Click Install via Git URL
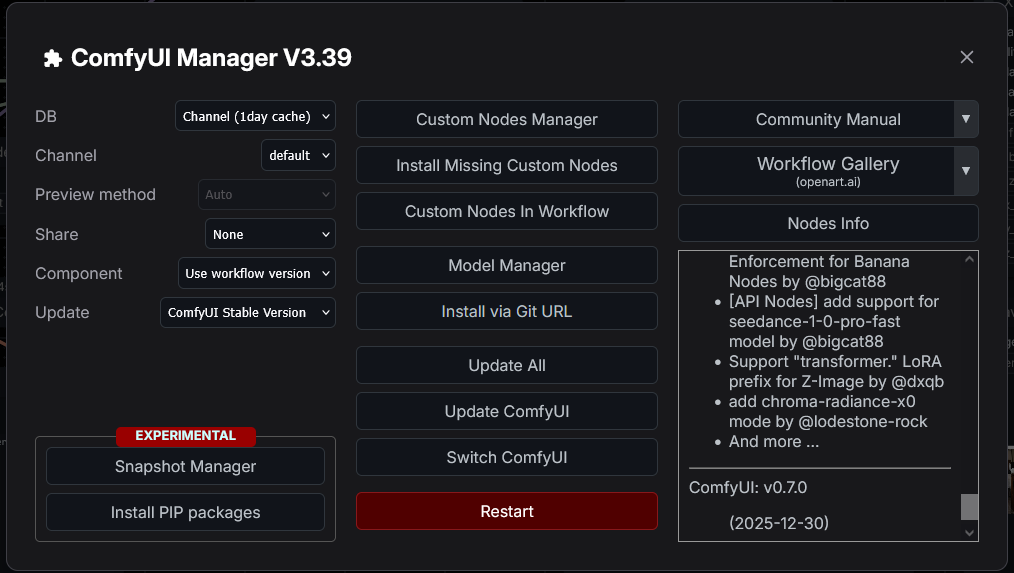1014x573 pixels. tap(507, 311)
